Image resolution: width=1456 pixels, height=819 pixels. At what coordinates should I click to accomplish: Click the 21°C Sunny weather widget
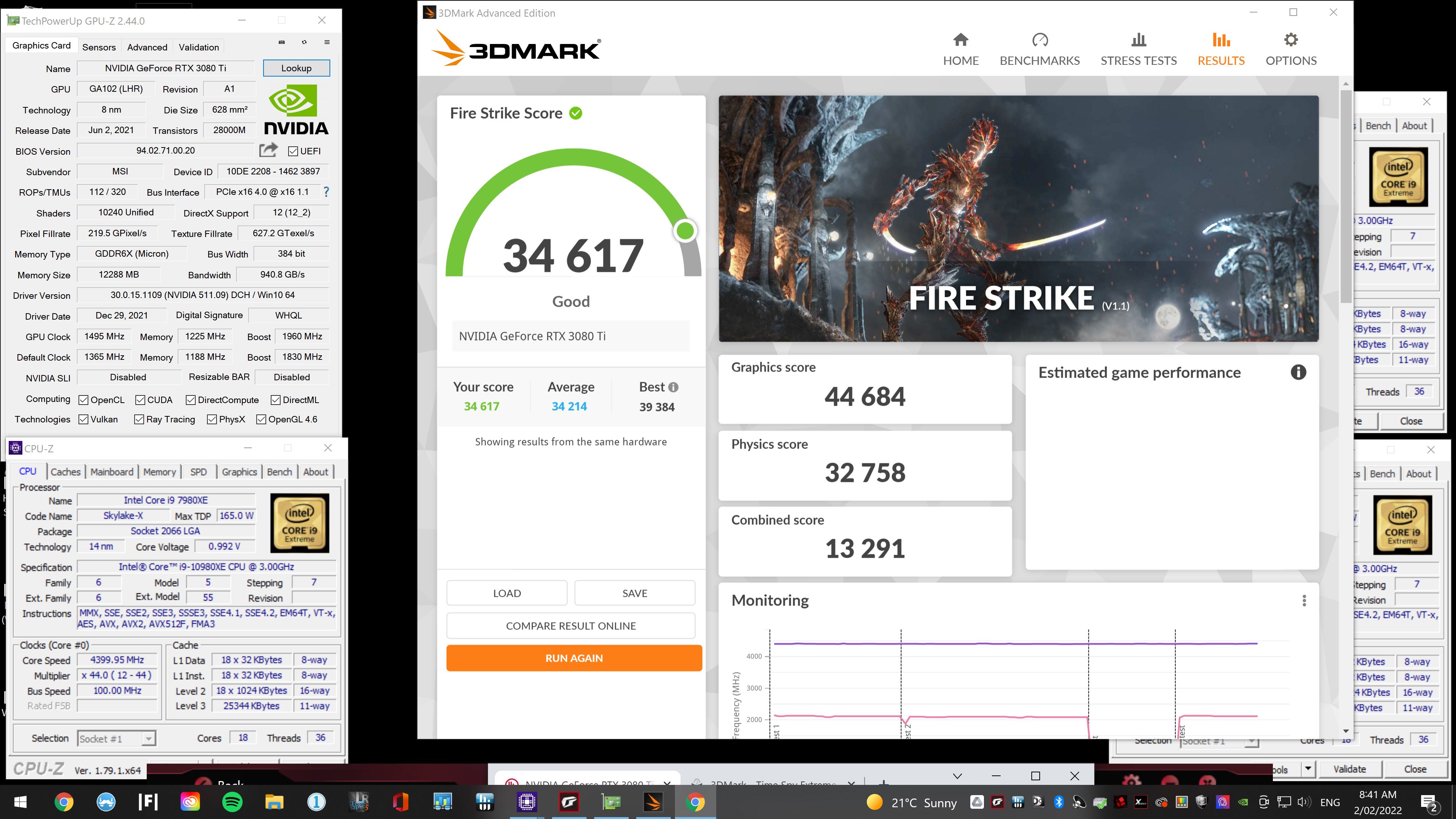pyautogui.click(x=912, y=803)
